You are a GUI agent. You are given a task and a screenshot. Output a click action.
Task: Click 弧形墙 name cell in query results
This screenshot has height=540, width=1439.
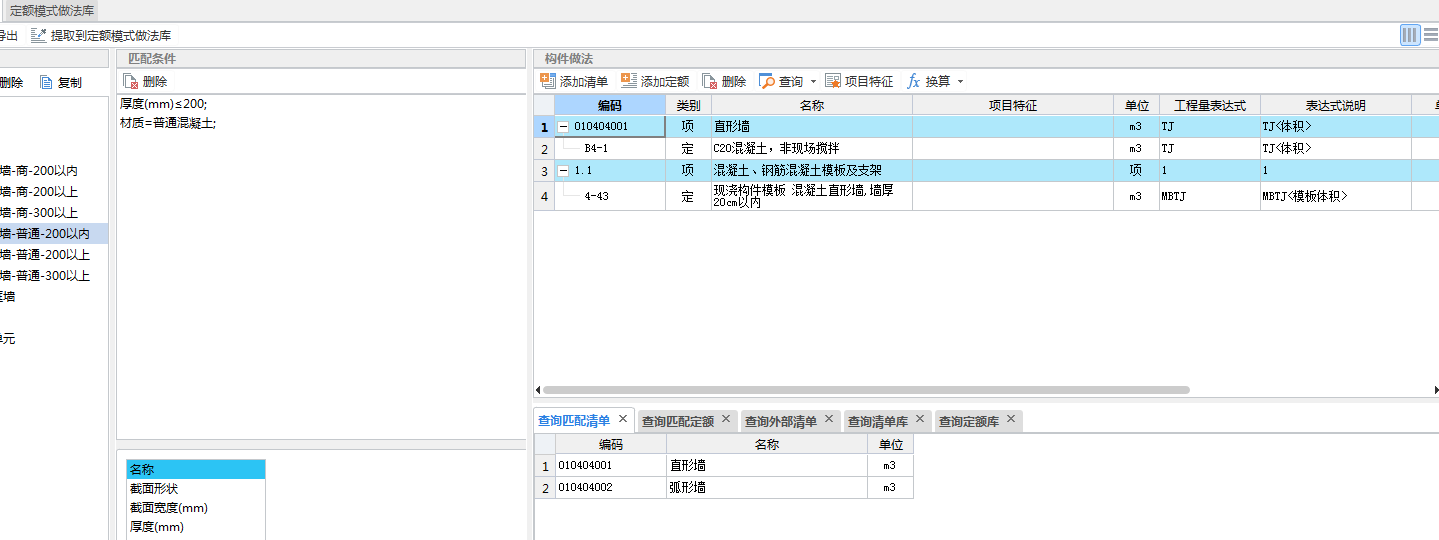(x=766, y=488)
